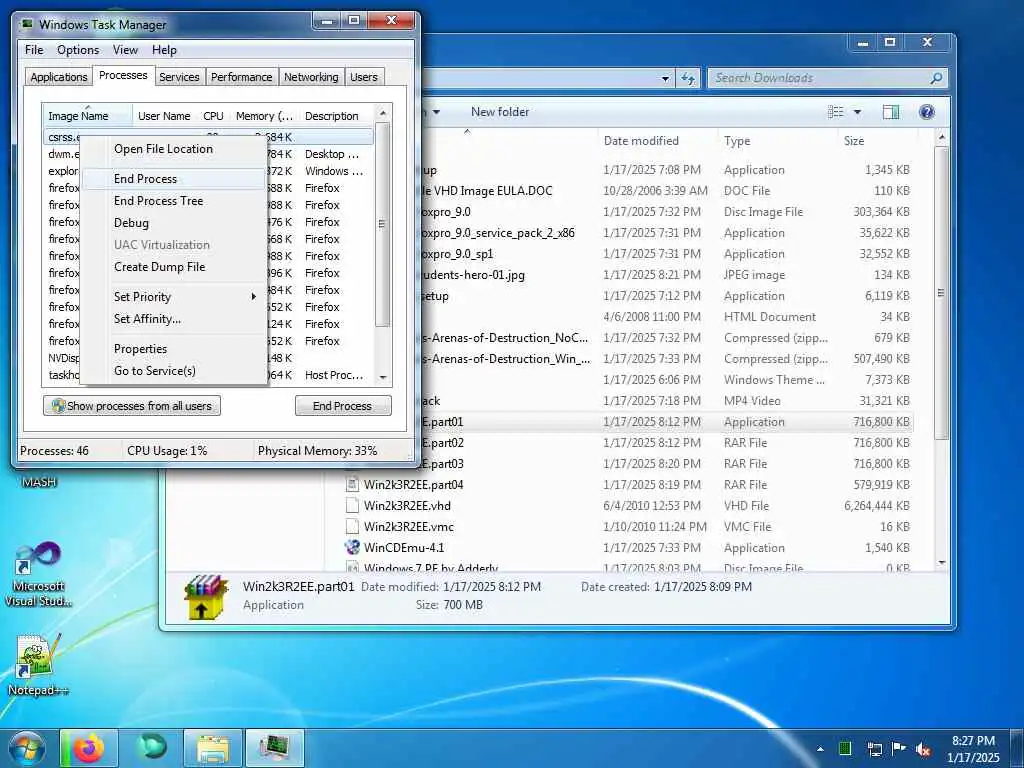Open Notepad++ desktop shortcut
The height and width of the screenshot is (768, 1024).
click(37, 664)
